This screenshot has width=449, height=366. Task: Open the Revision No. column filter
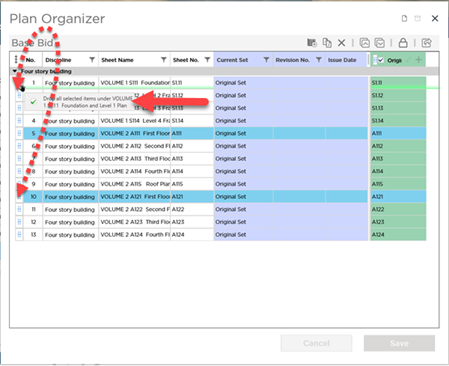(319, 60)
